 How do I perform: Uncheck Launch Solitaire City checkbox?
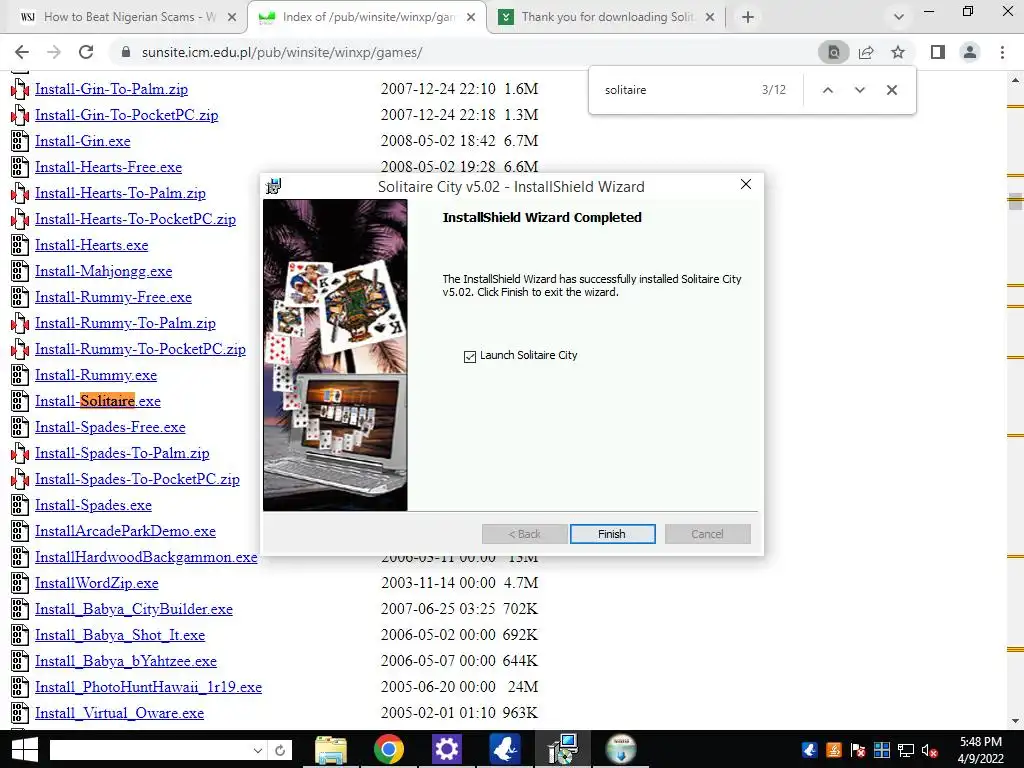point(470,357)
